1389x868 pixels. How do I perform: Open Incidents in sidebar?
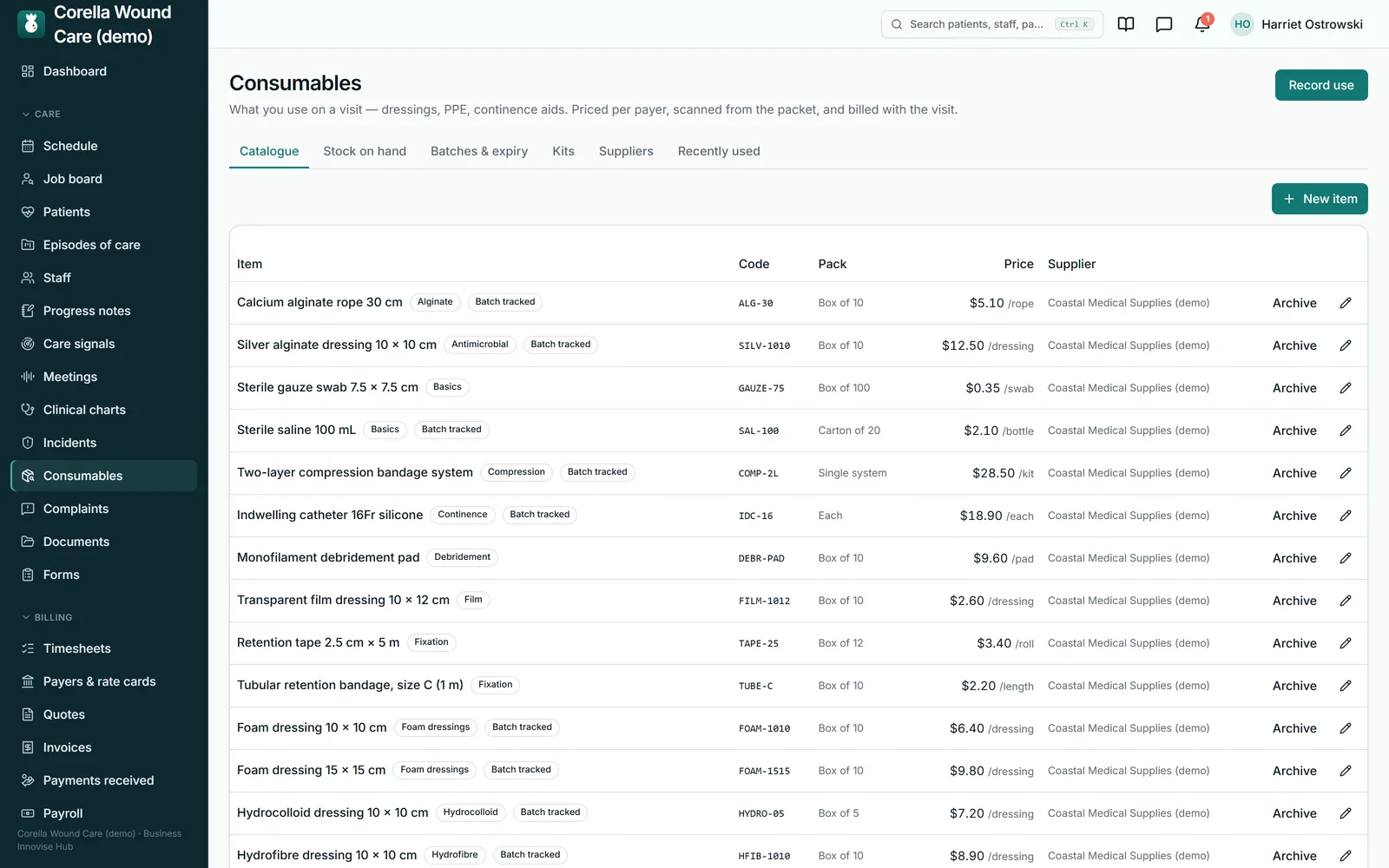point(104,443)
